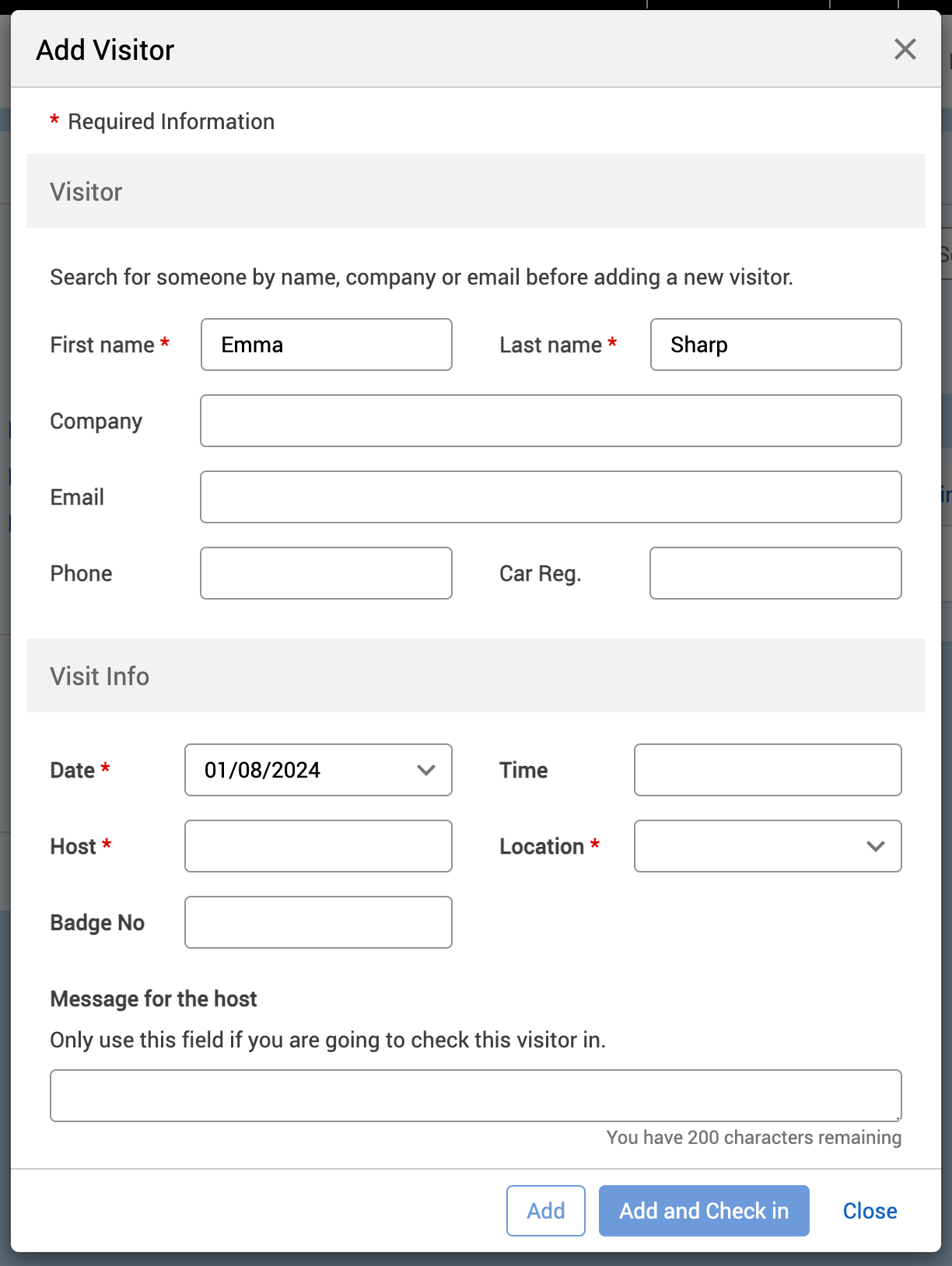Select the Phone input box
This screenshot has width=952, height=1266.
coord(326,573)
